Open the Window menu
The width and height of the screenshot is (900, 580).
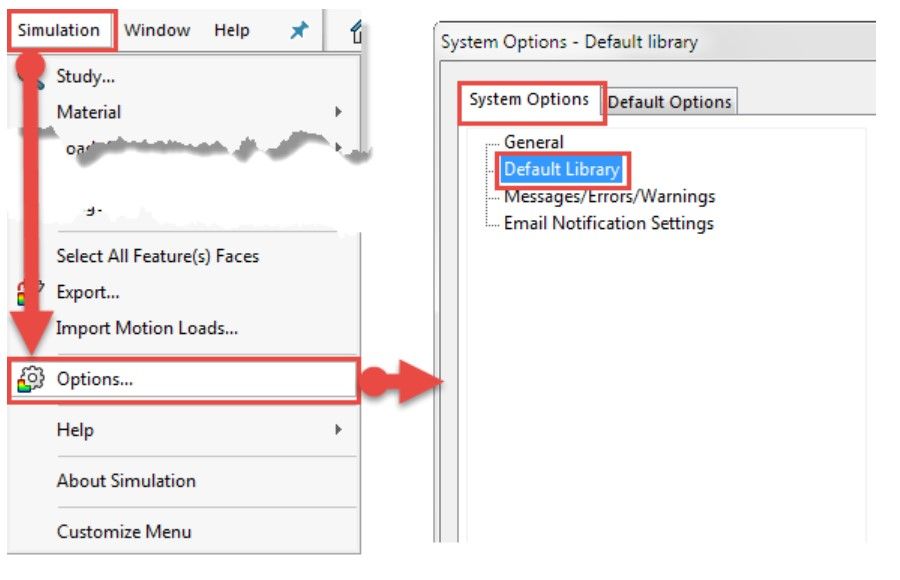pyautogui.click(x=157, y=30)
